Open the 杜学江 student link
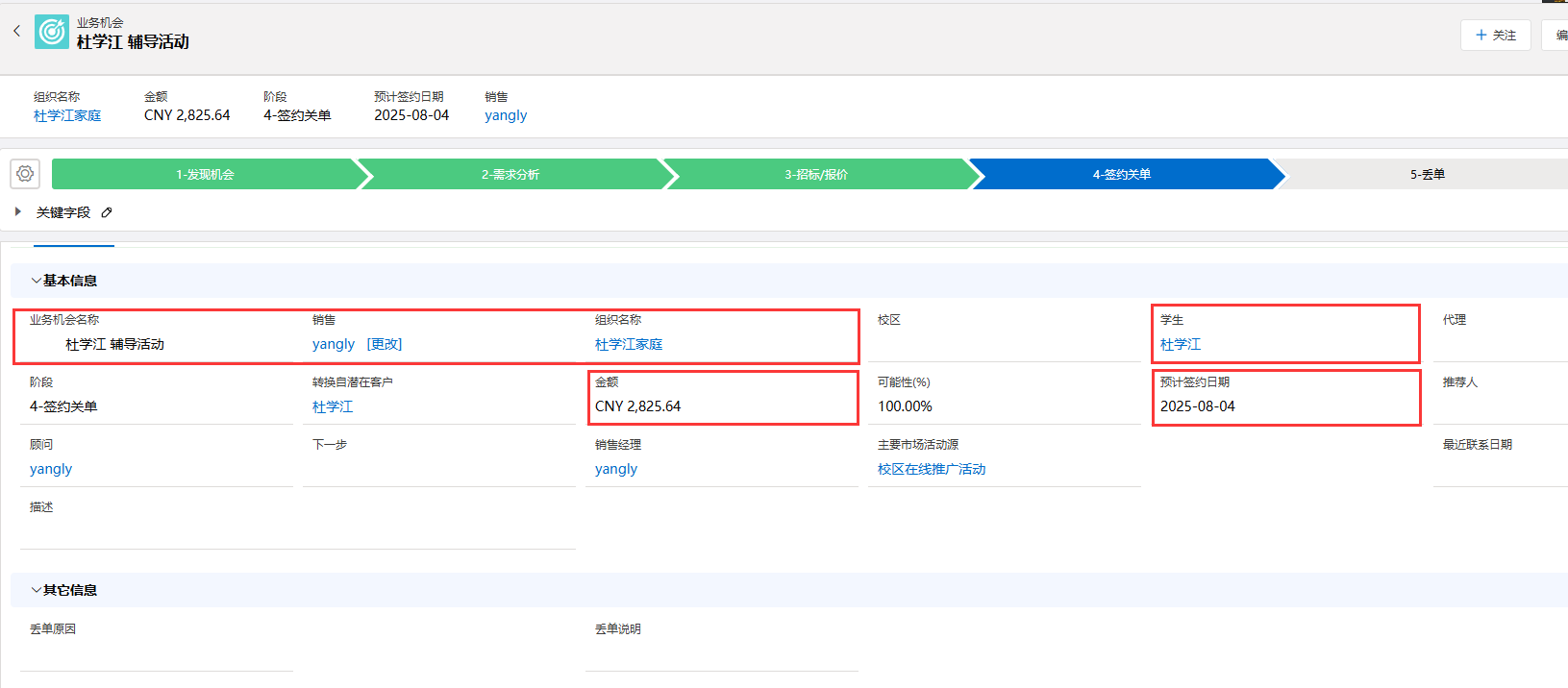 point(1181,344)
